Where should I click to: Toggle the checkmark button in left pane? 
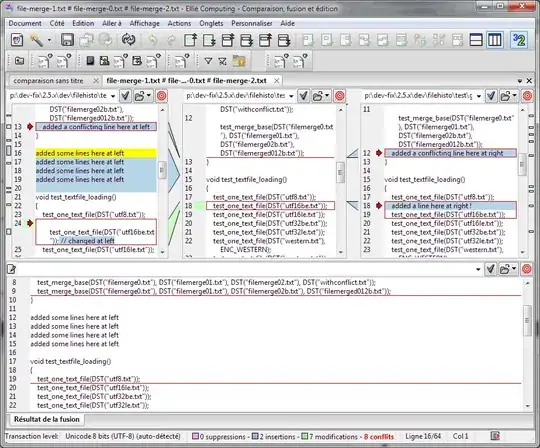click(125, 95)
